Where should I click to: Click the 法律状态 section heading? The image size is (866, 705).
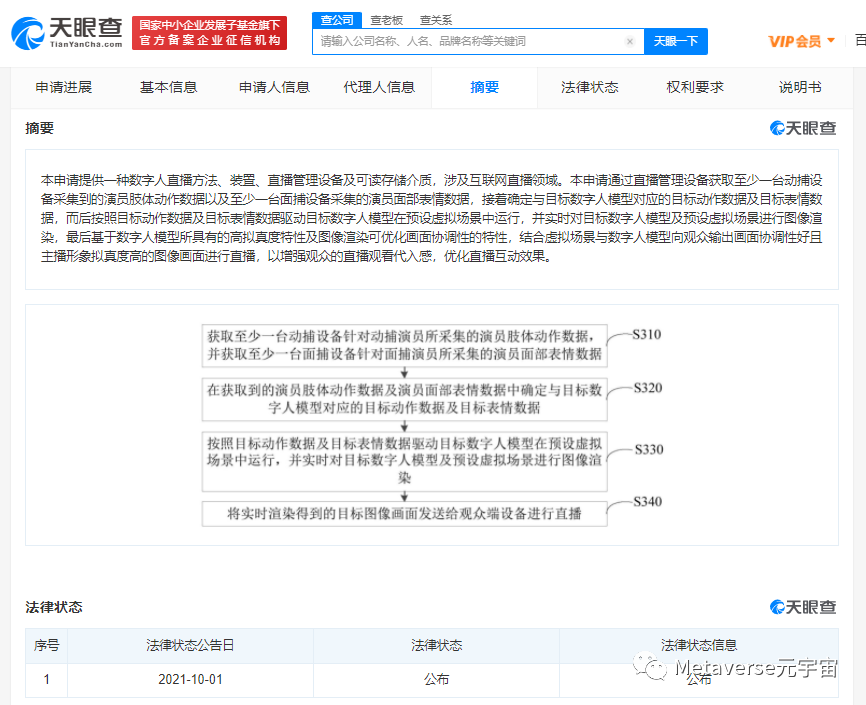(54, 607)
